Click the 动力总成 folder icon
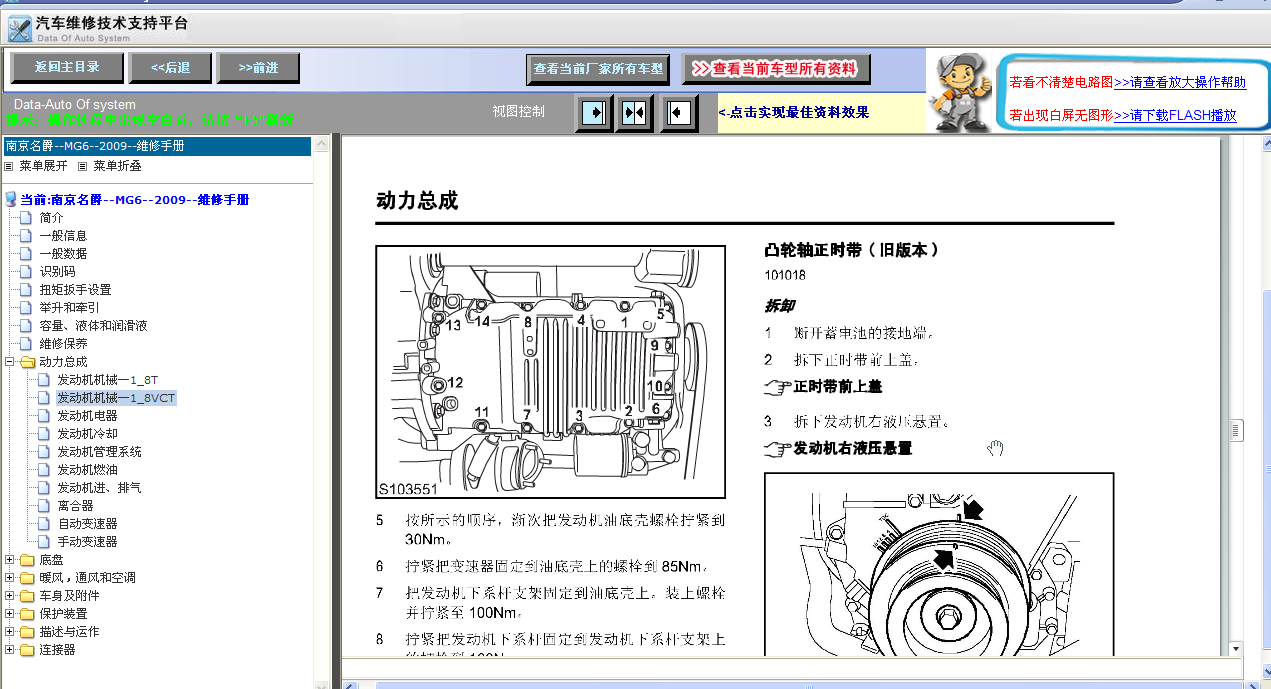The width and height of the screenshot is (1271, 689). [x=26, y=362]
